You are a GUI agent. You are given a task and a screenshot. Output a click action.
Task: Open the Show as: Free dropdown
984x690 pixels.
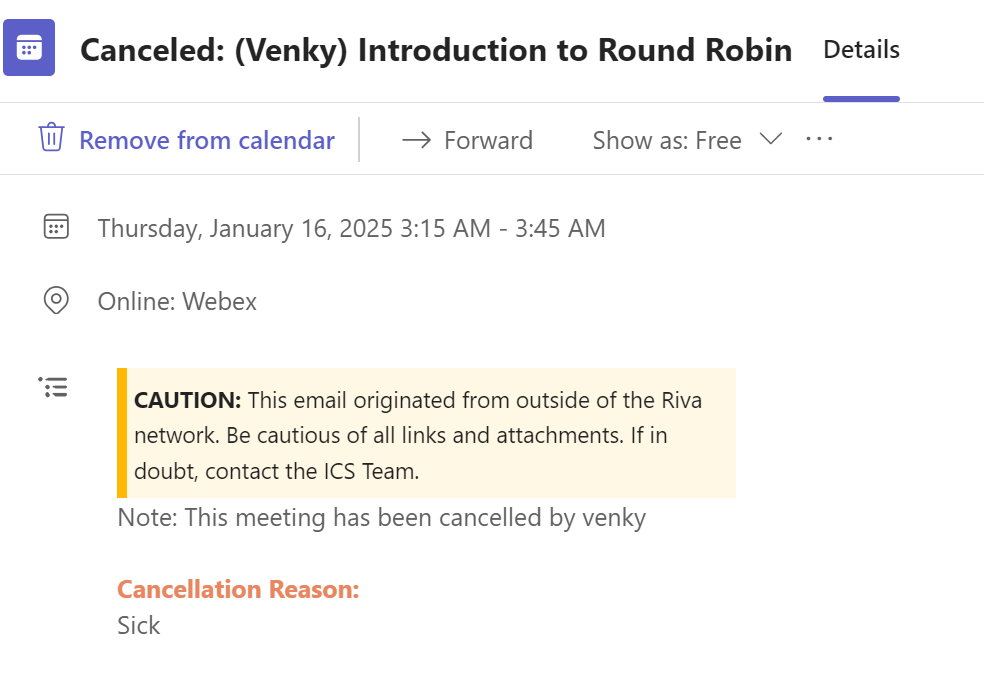coord(667,141)
